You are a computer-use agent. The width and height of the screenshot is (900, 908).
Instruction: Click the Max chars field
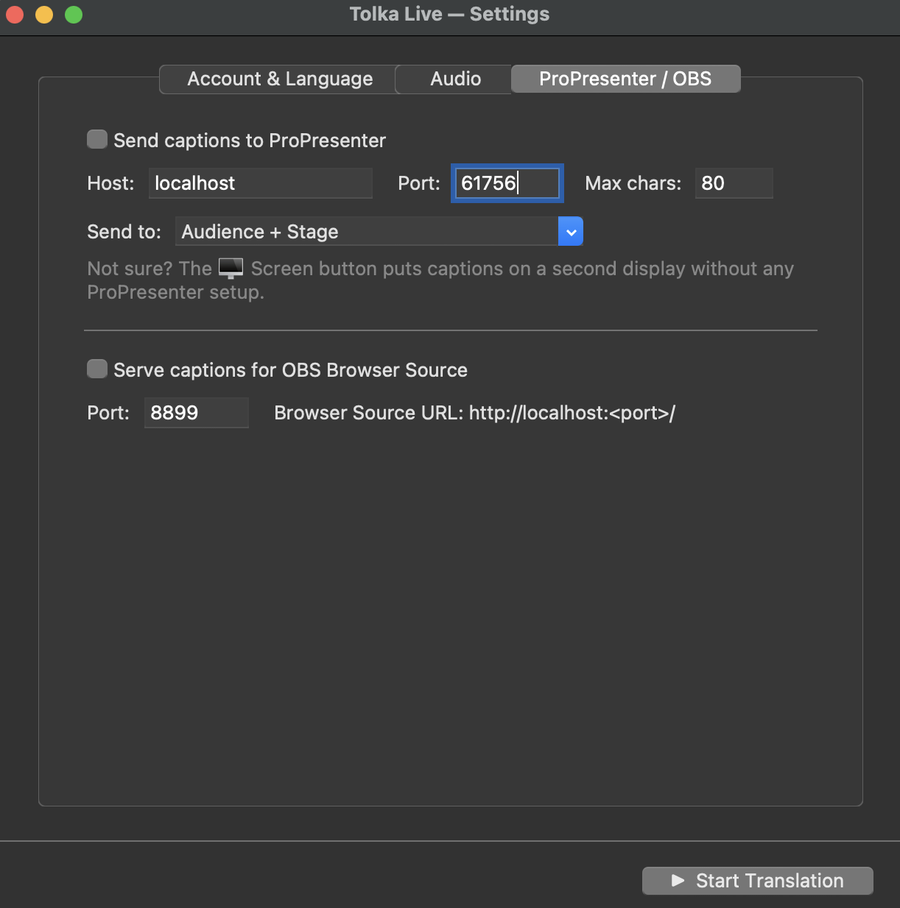[734, 183]
